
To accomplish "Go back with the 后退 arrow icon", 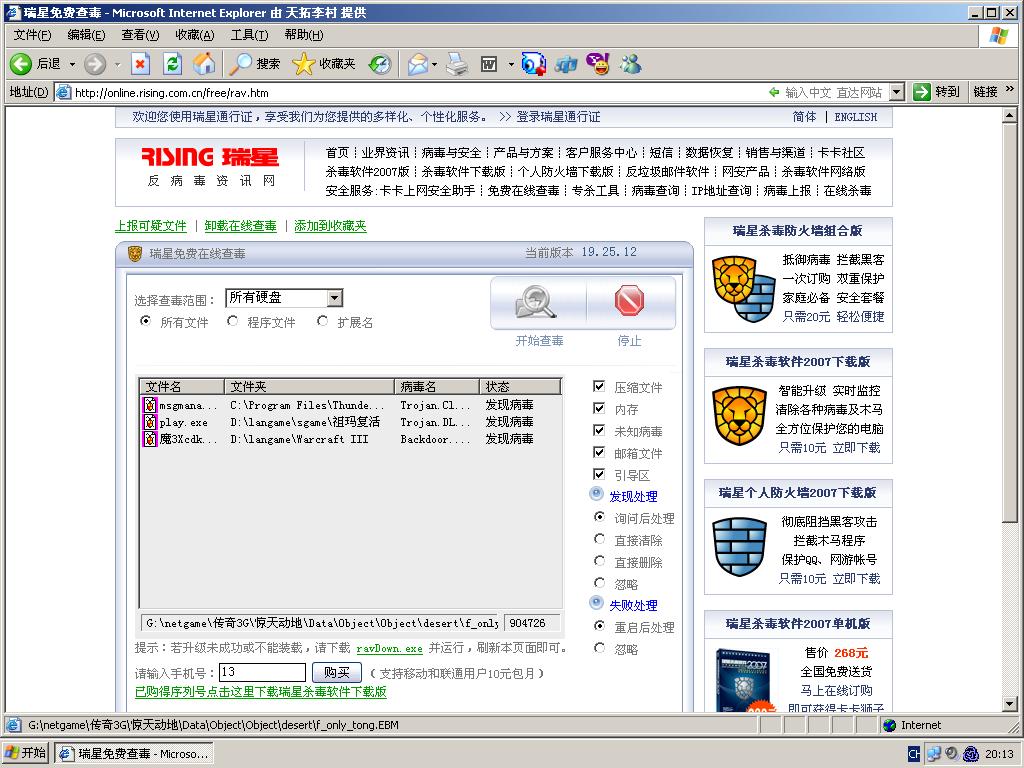I will [20, 64].
